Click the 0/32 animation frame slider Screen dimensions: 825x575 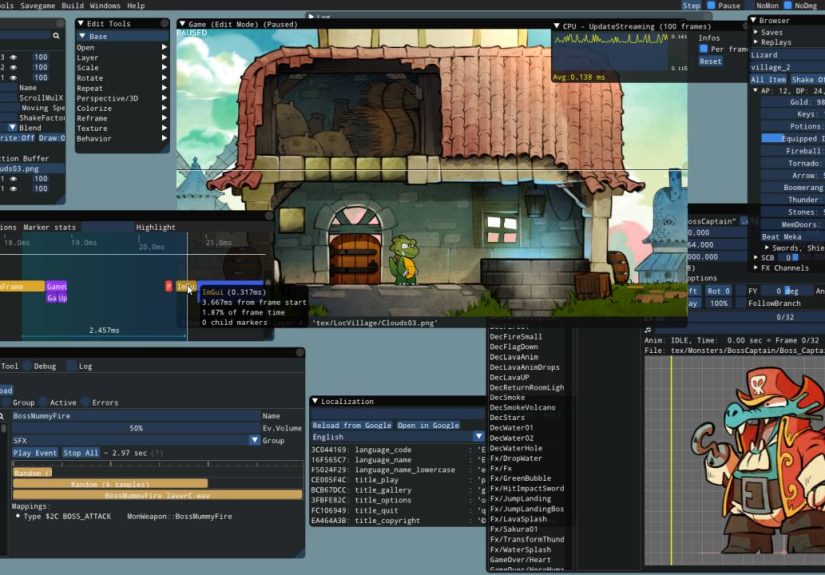pyautogui.click(x=756, y=317)
